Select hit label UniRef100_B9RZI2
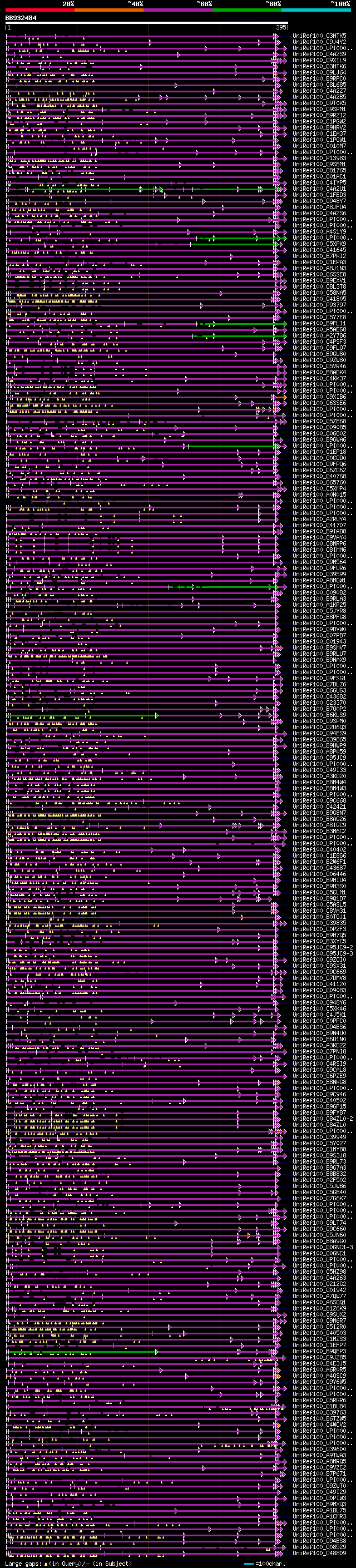Viewport: 356px width, 1568px height. pyautogui.click(x=319, y=115)
